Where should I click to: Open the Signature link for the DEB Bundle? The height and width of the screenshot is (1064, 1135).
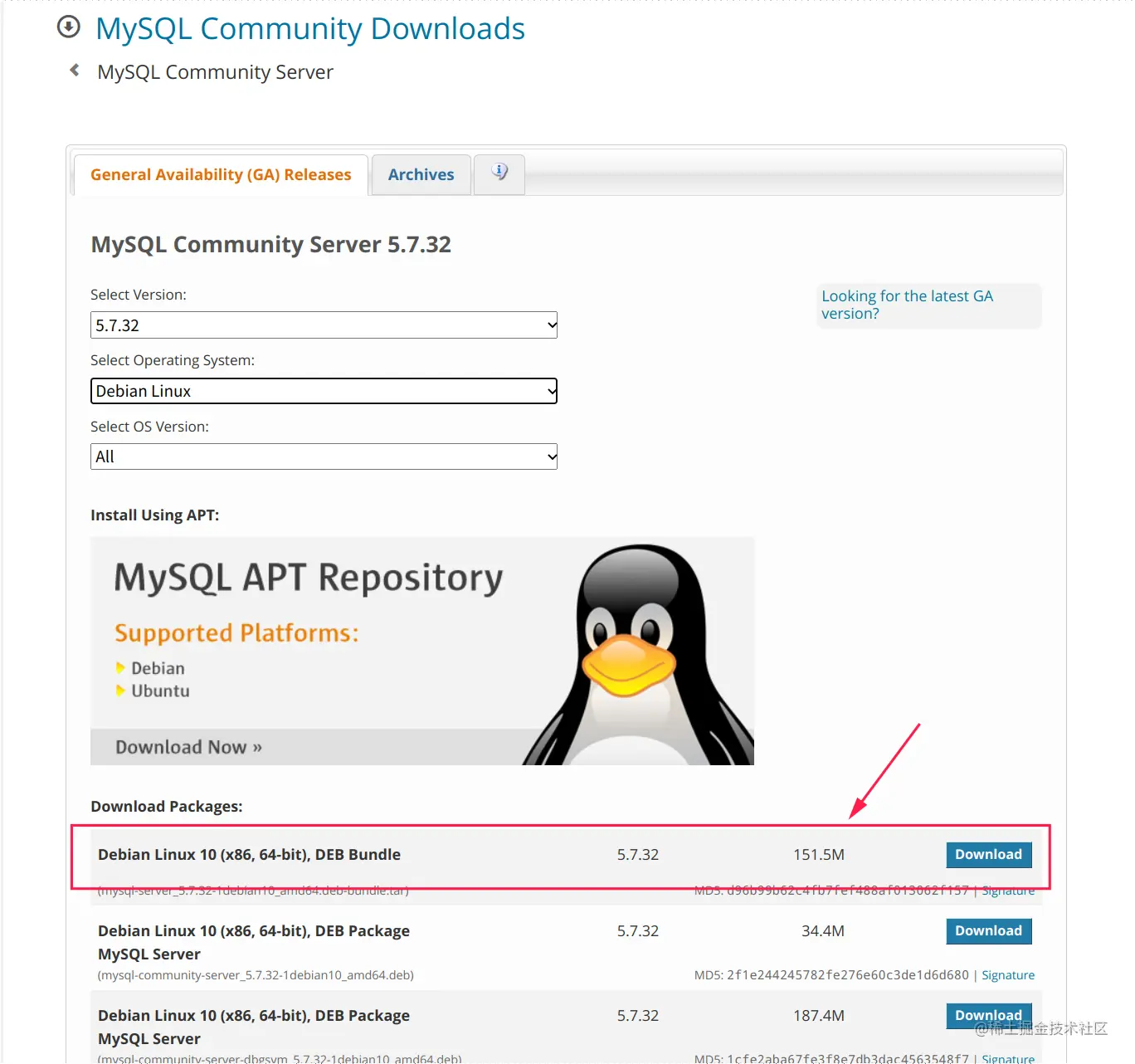pos(1008,891)
